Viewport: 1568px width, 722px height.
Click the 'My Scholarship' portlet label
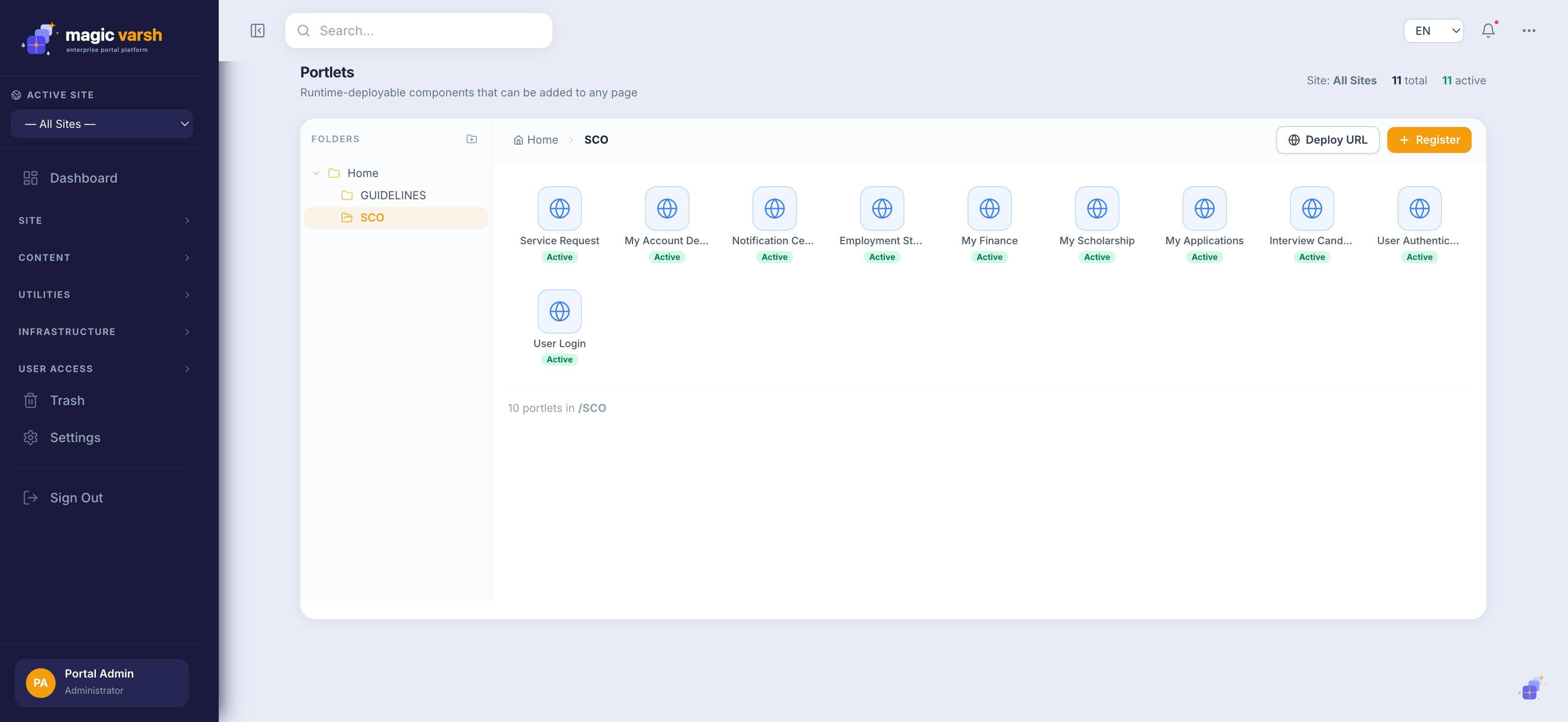(1097, 241)
